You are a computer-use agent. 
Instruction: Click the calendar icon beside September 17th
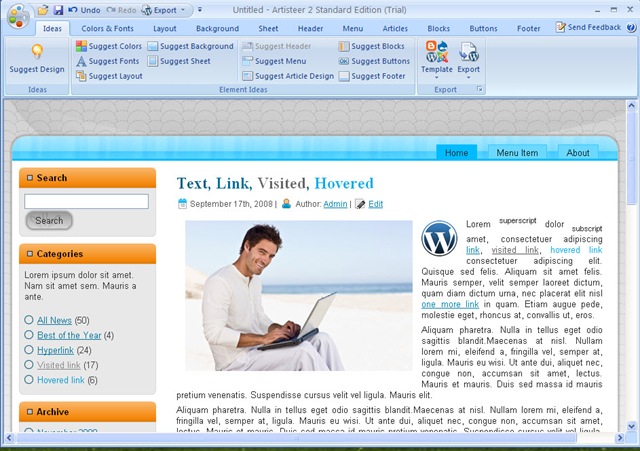click(182, 204)
